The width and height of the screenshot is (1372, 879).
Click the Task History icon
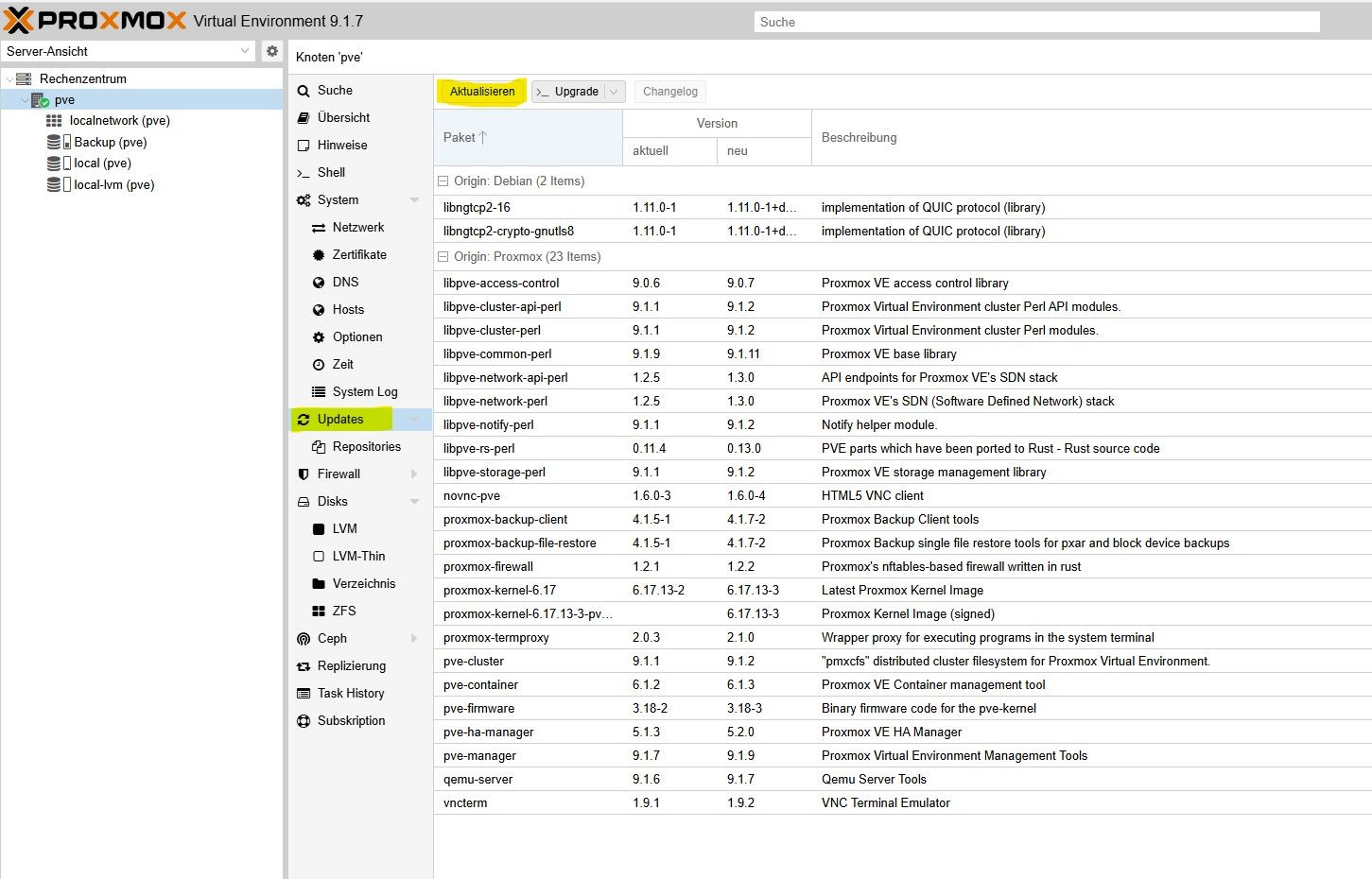(304, 694)
